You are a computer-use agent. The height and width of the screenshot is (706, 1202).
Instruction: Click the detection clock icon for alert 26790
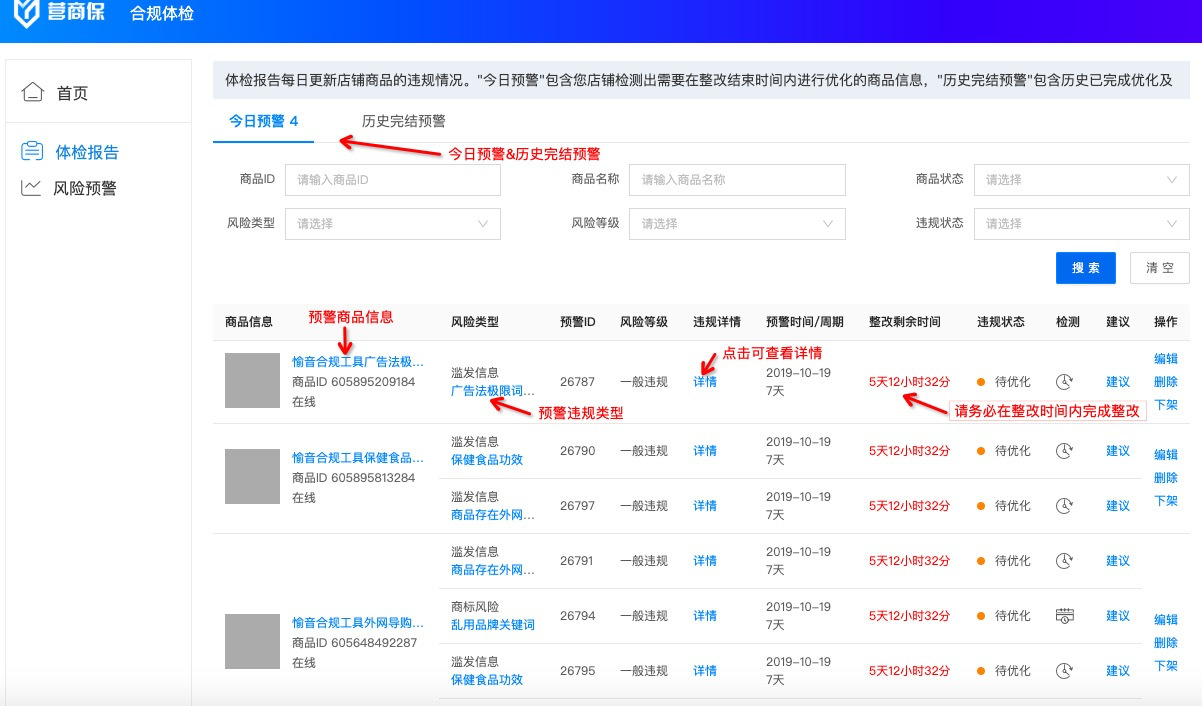point(1065,451)
